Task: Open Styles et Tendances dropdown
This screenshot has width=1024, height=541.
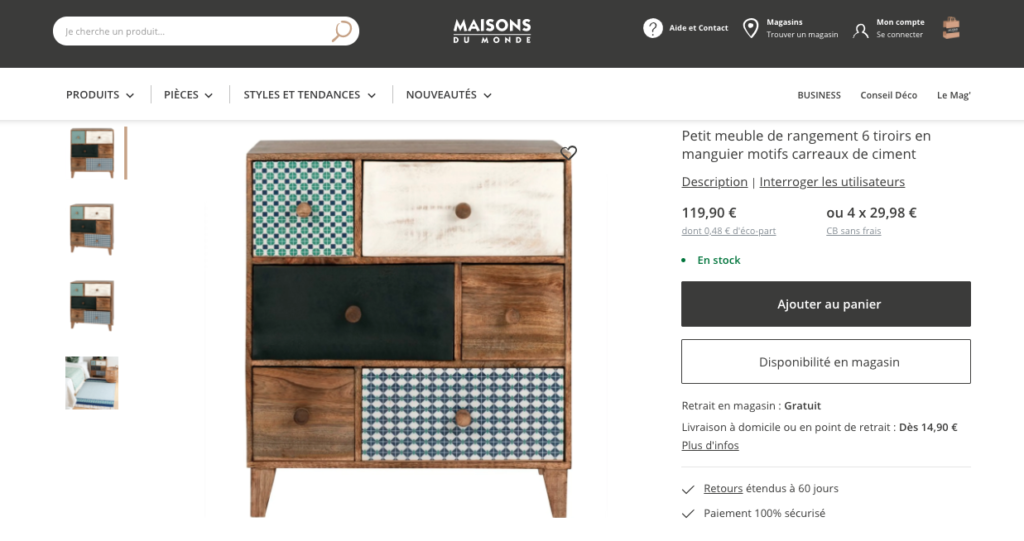Action: [309, 95]
